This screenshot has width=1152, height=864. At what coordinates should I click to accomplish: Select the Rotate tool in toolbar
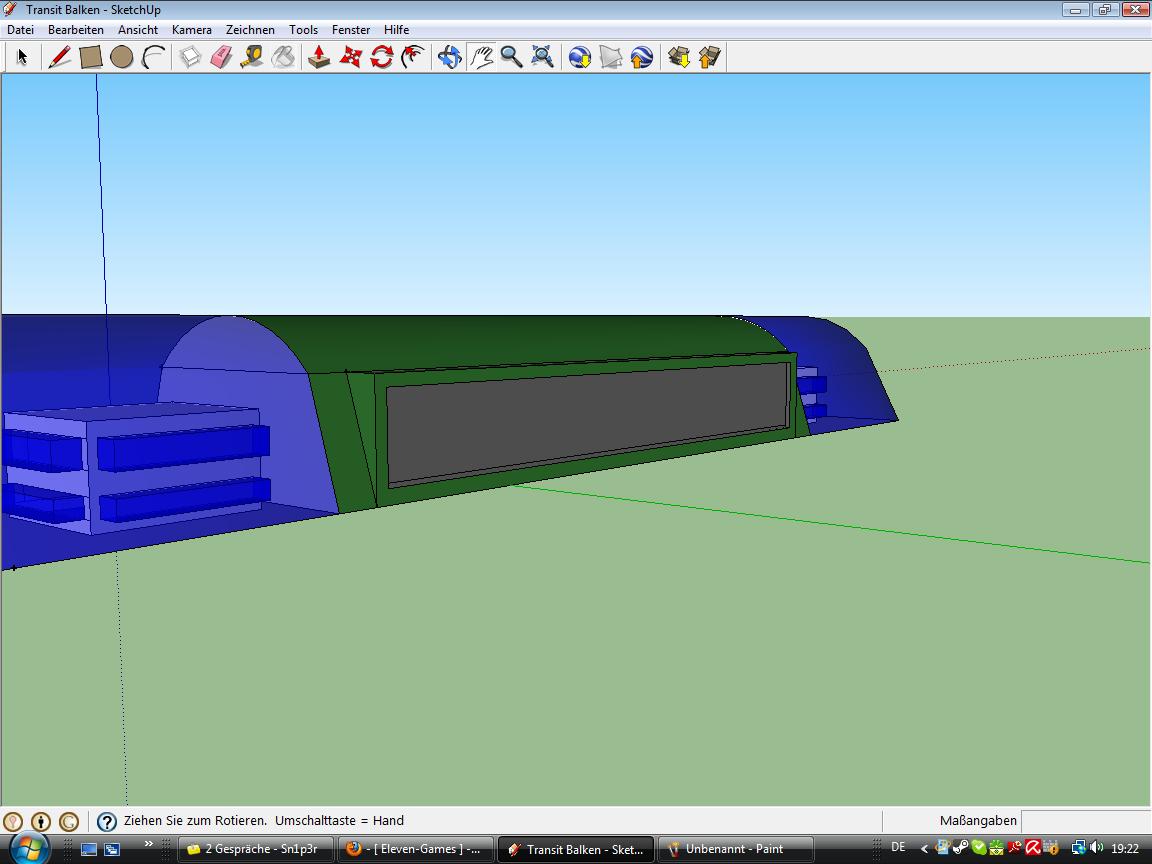381,57
